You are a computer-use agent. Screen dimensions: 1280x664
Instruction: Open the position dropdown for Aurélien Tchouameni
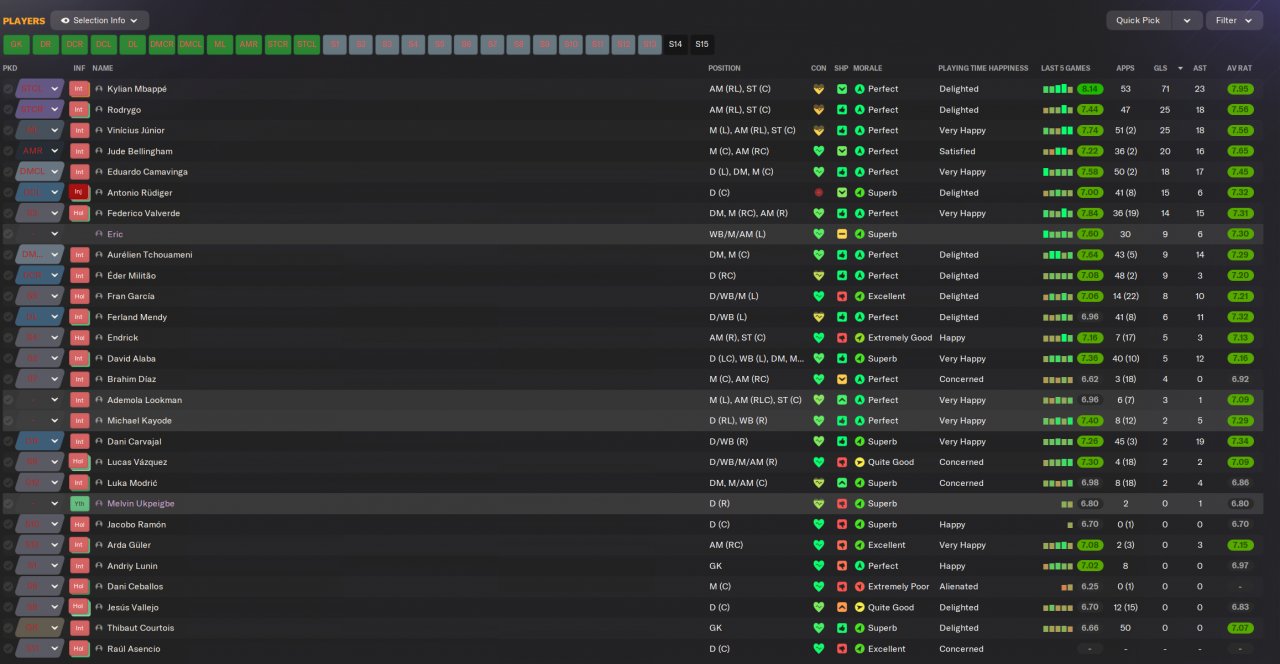[40, 255]
